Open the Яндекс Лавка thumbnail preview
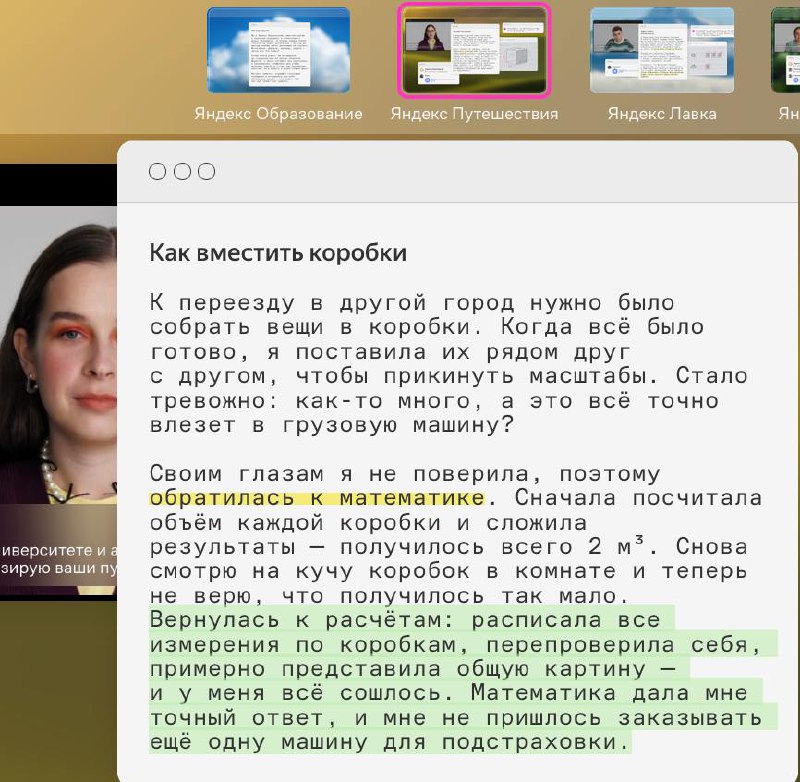The image size is (800, 782). (662, 50)
